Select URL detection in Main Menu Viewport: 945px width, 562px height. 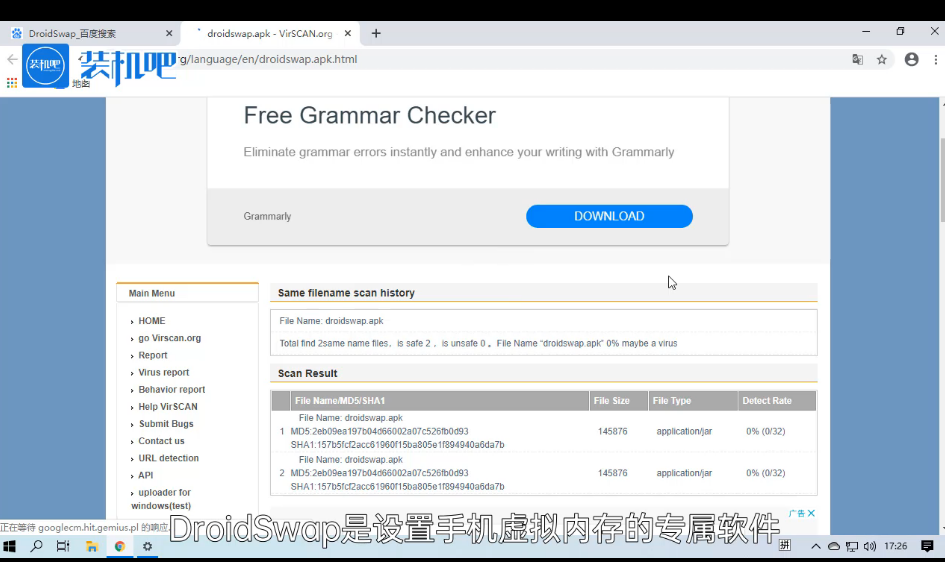(168, 458)
